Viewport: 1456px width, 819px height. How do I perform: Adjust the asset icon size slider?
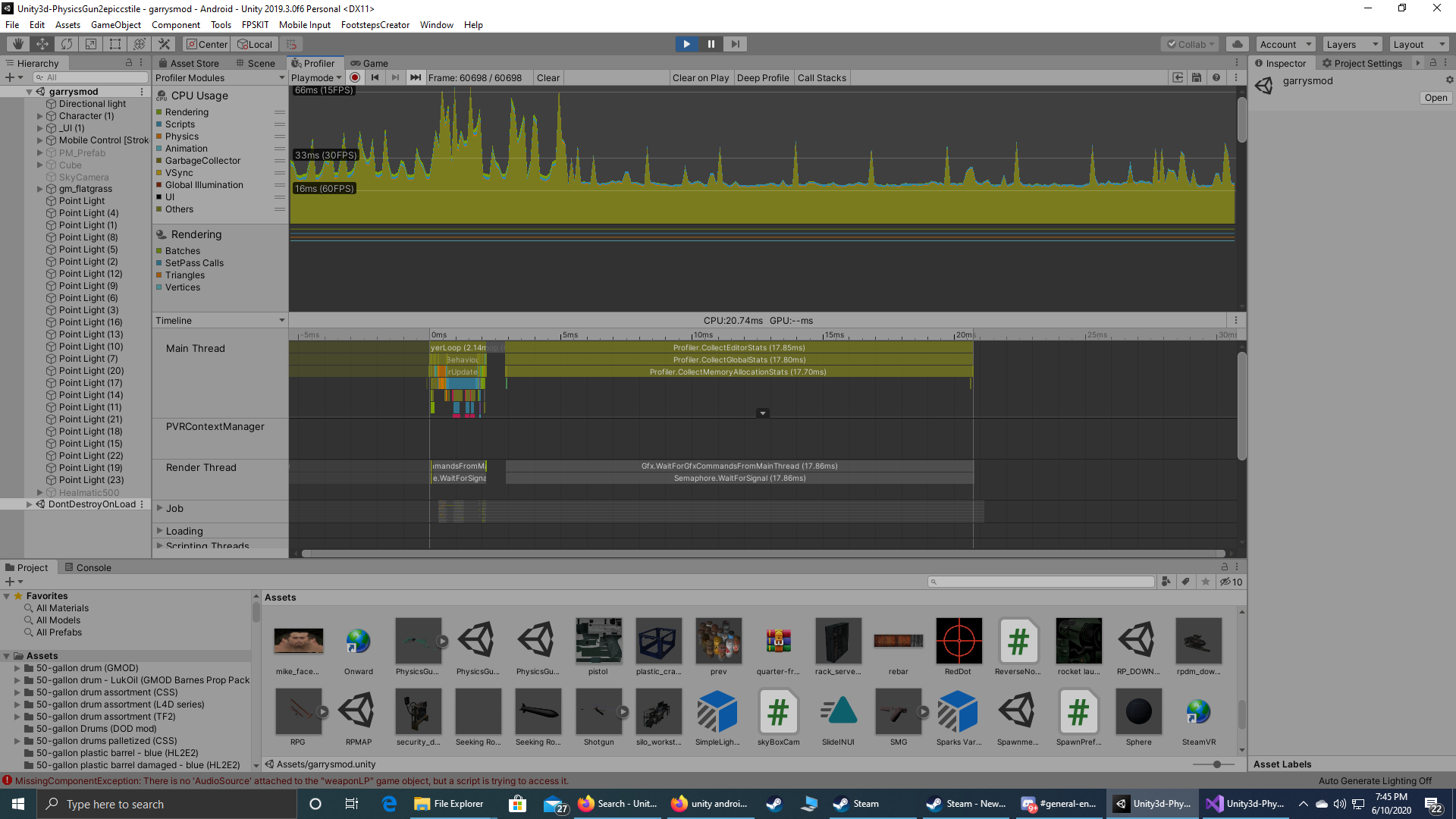coord(1216,764)
